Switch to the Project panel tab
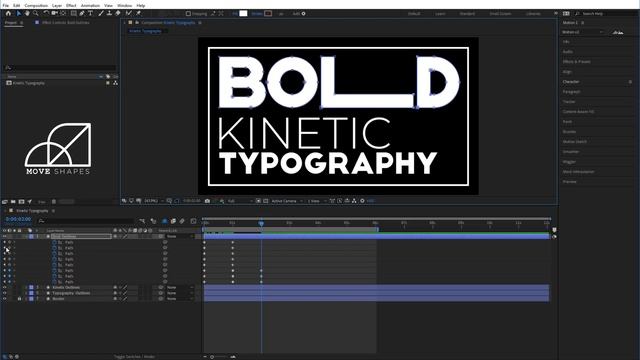Viewport: 640px width, 360px height. coord(11,22)
